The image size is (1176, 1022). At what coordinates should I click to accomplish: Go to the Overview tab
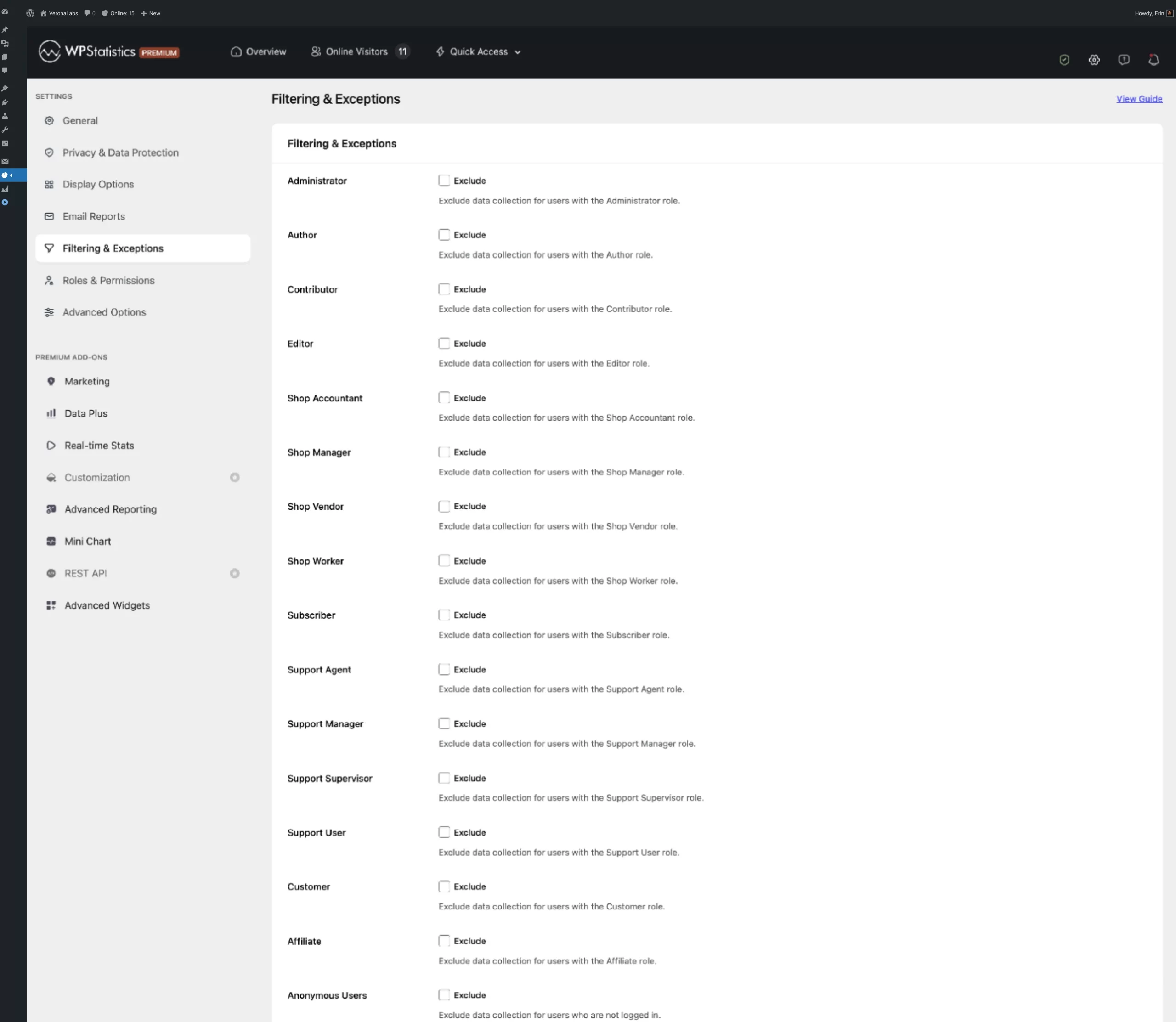click(x=258, y=52)
